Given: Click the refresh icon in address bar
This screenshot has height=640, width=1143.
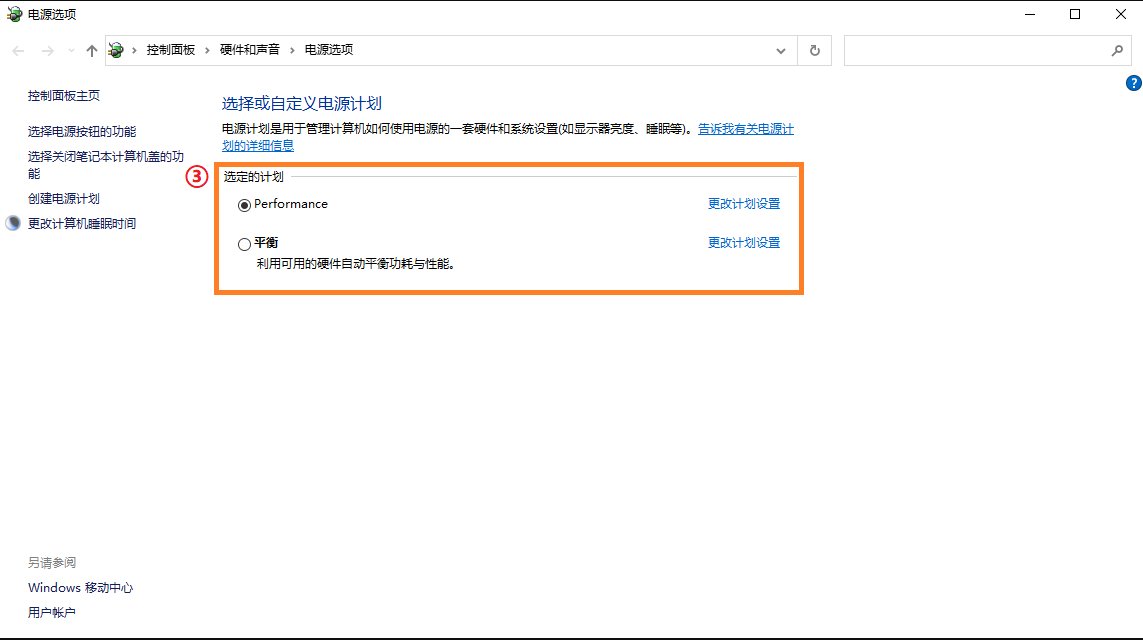Looking at the screenshot, I should 815,49.
